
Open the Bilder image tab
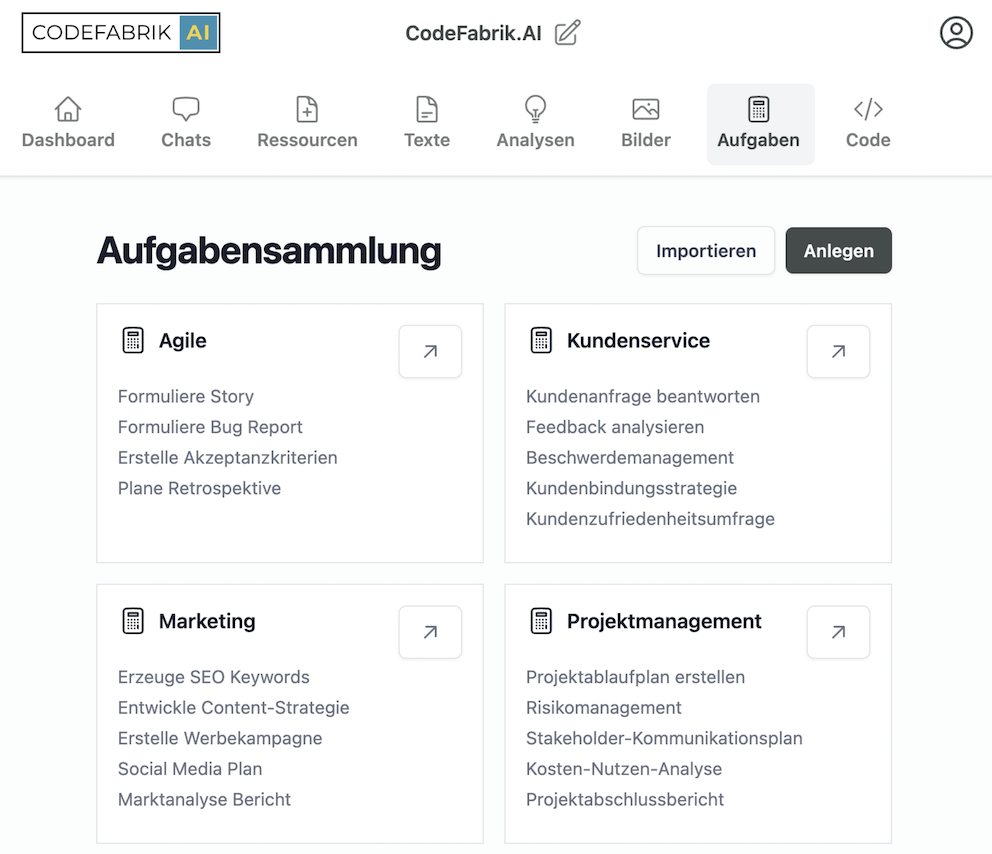tap(645, 124)
